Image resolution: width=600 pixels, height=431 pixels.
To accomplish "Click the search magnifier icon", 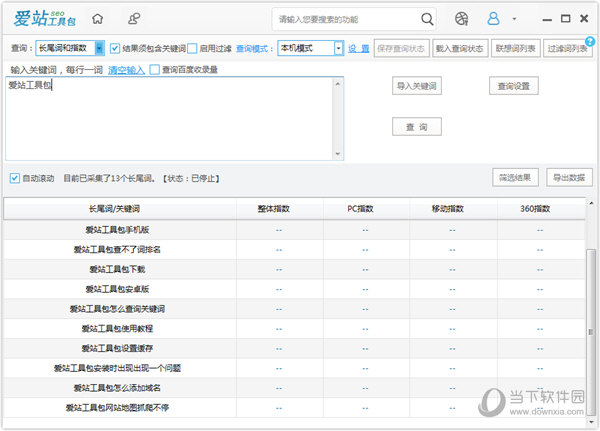I will [x=427, y=19].
